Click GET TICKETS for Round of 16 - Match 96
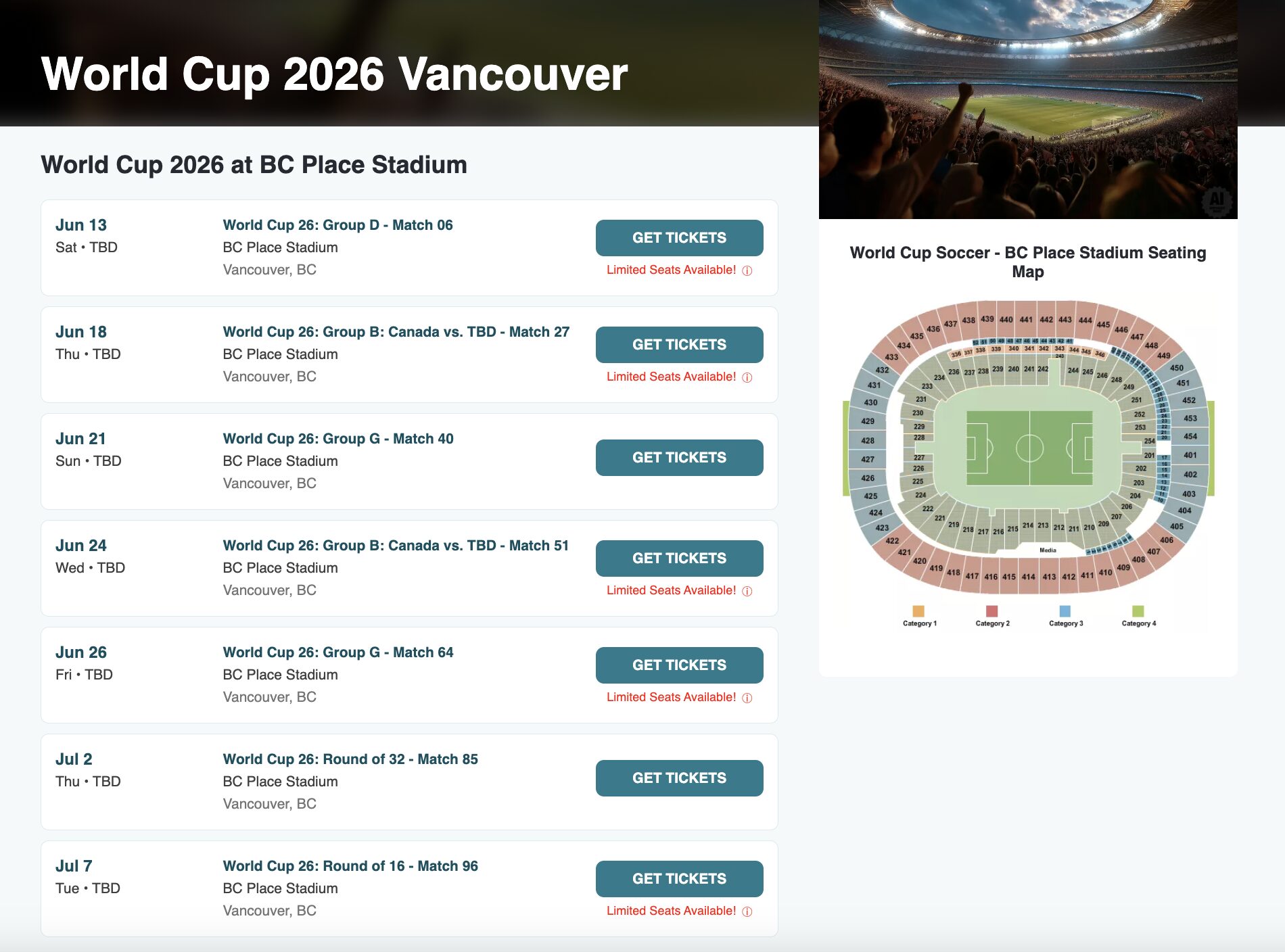Viewport: 1285px width, 952px height. (x=679, y=878)
